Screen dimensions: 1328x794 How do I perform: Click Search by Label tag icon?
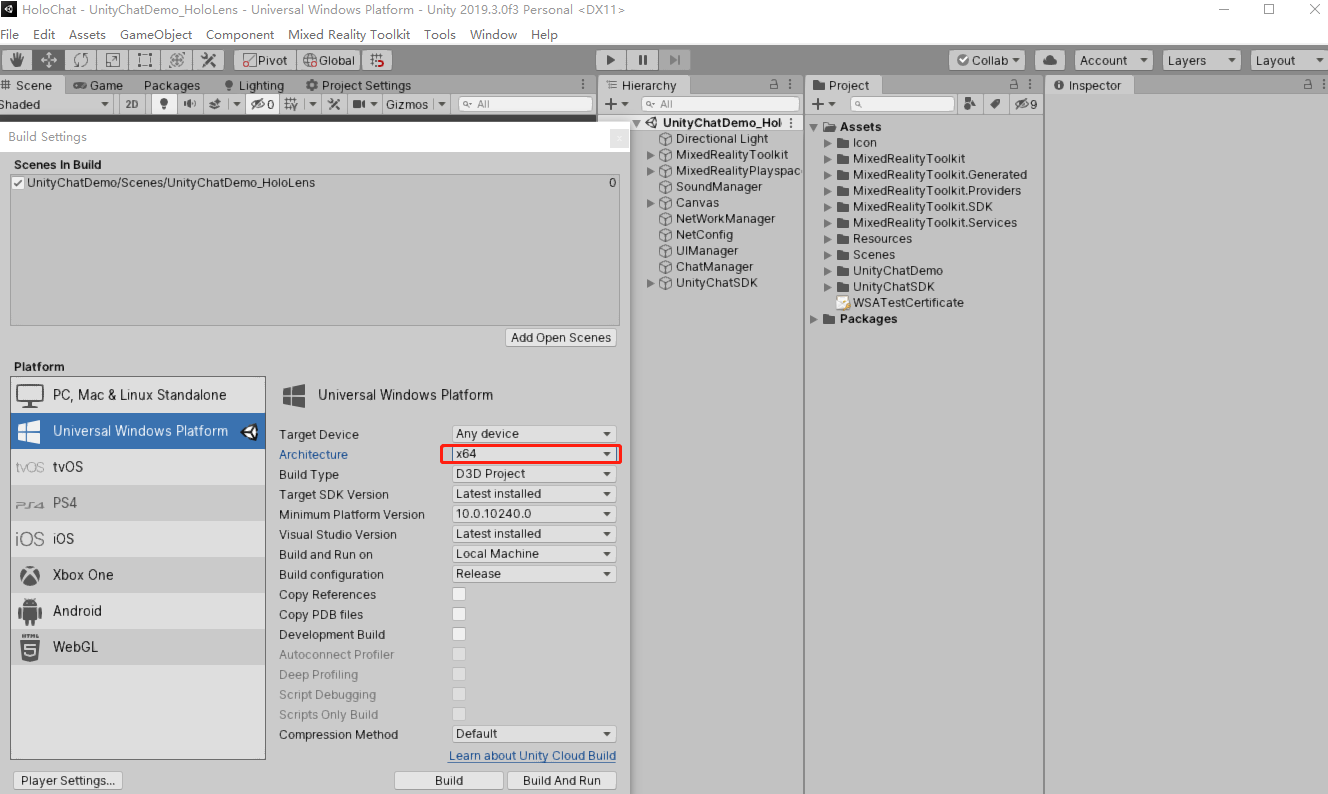coord(995,104)
